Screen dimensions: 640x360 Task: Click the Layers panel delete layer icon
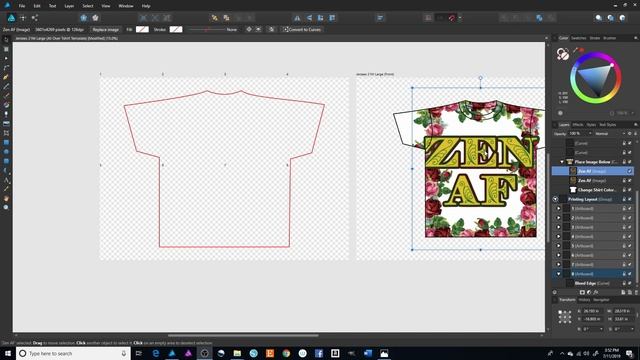tap(636, 292)
